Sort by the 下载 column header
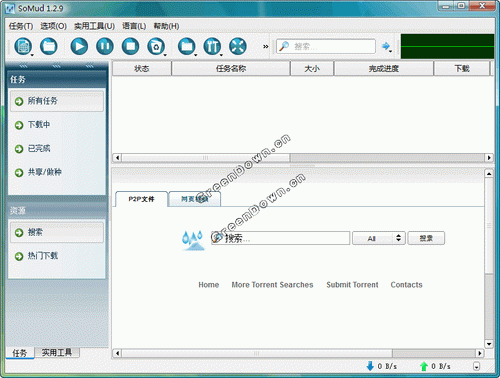Screen dimensions: 500x378 462,69
